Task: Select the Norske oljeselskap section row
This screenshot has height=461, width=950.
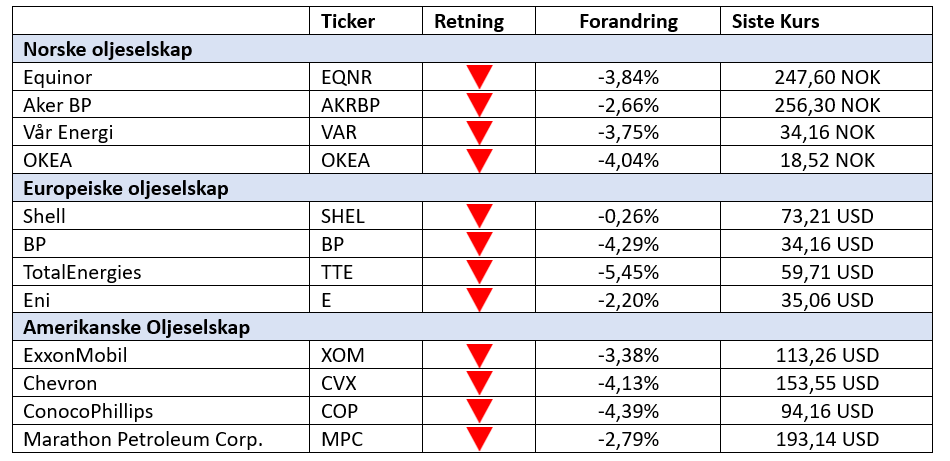Action: click(x=108, y=49)
